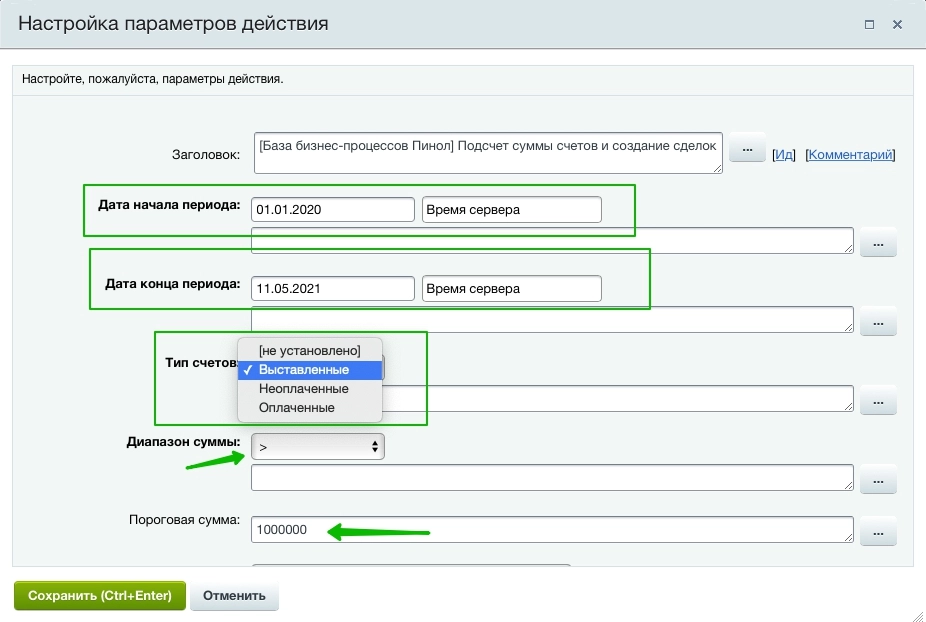Image resolution: width=926 pixels, height=622 pixels.
Task: Minimize the Настройка параметров действия dialog
Action: point(869,25)
